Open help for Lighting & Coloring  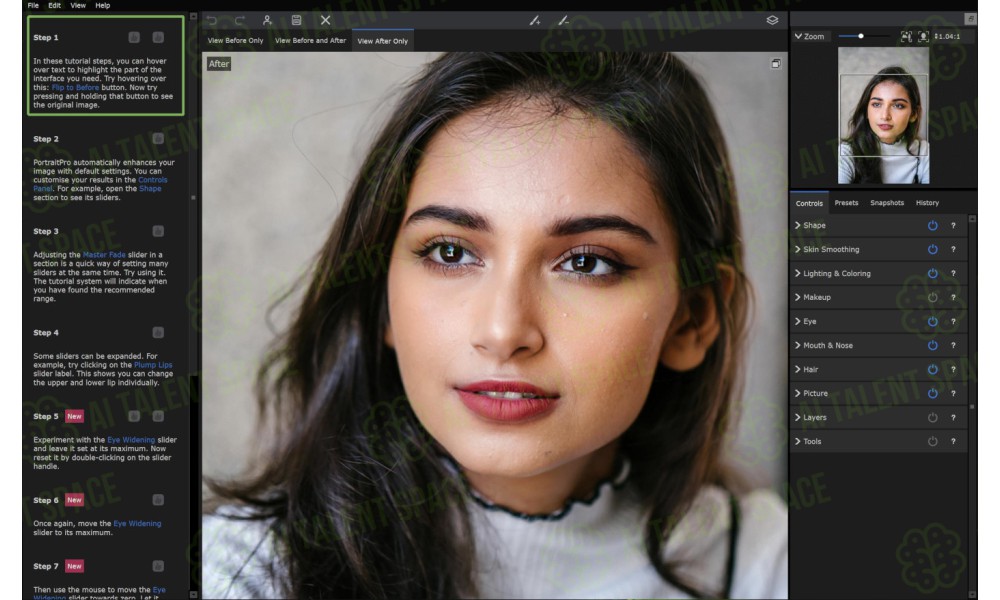[953, 274]
